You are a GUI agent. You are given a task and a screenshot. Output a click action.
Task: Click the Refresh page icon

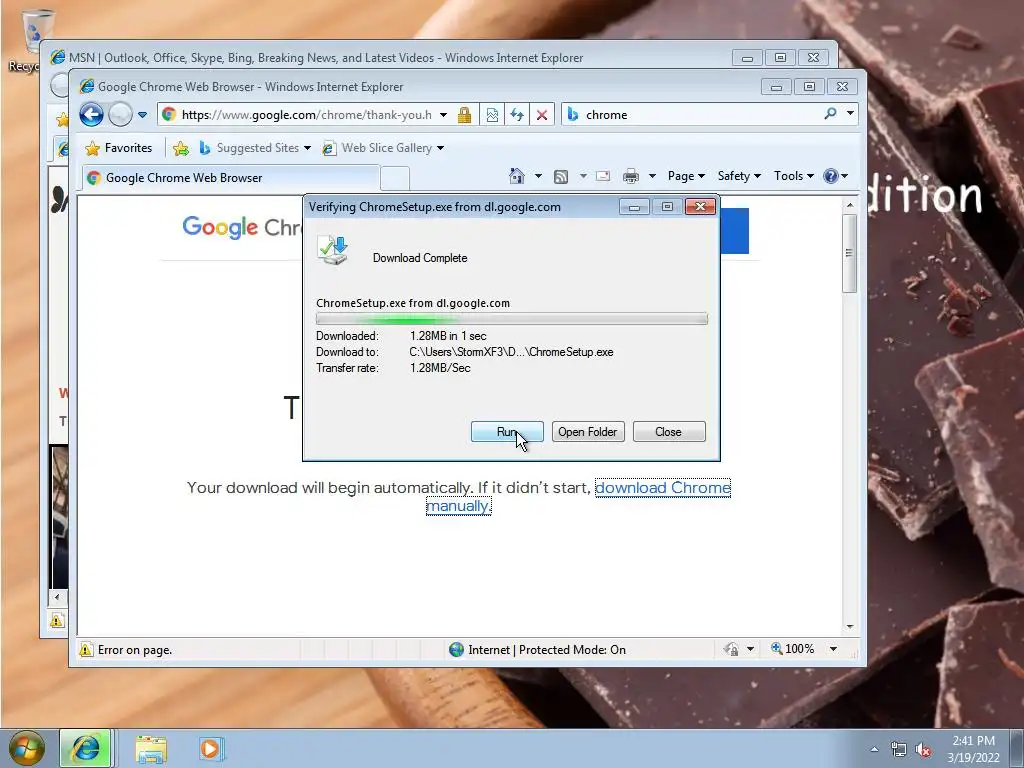pyautogui.click(x=517, y=115)
